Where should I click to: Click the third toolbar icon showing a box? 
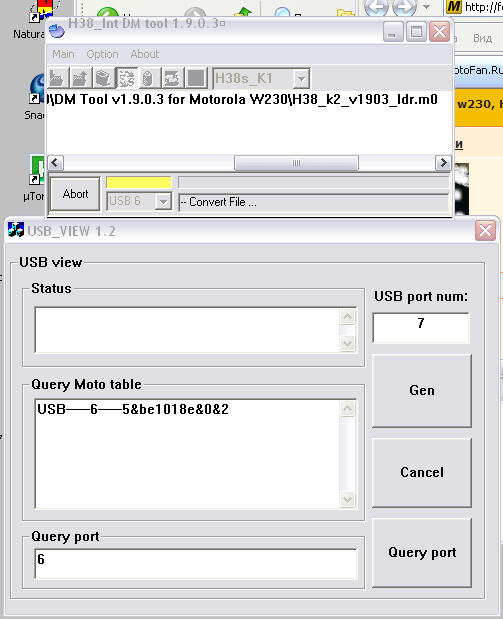coord(103,78)
